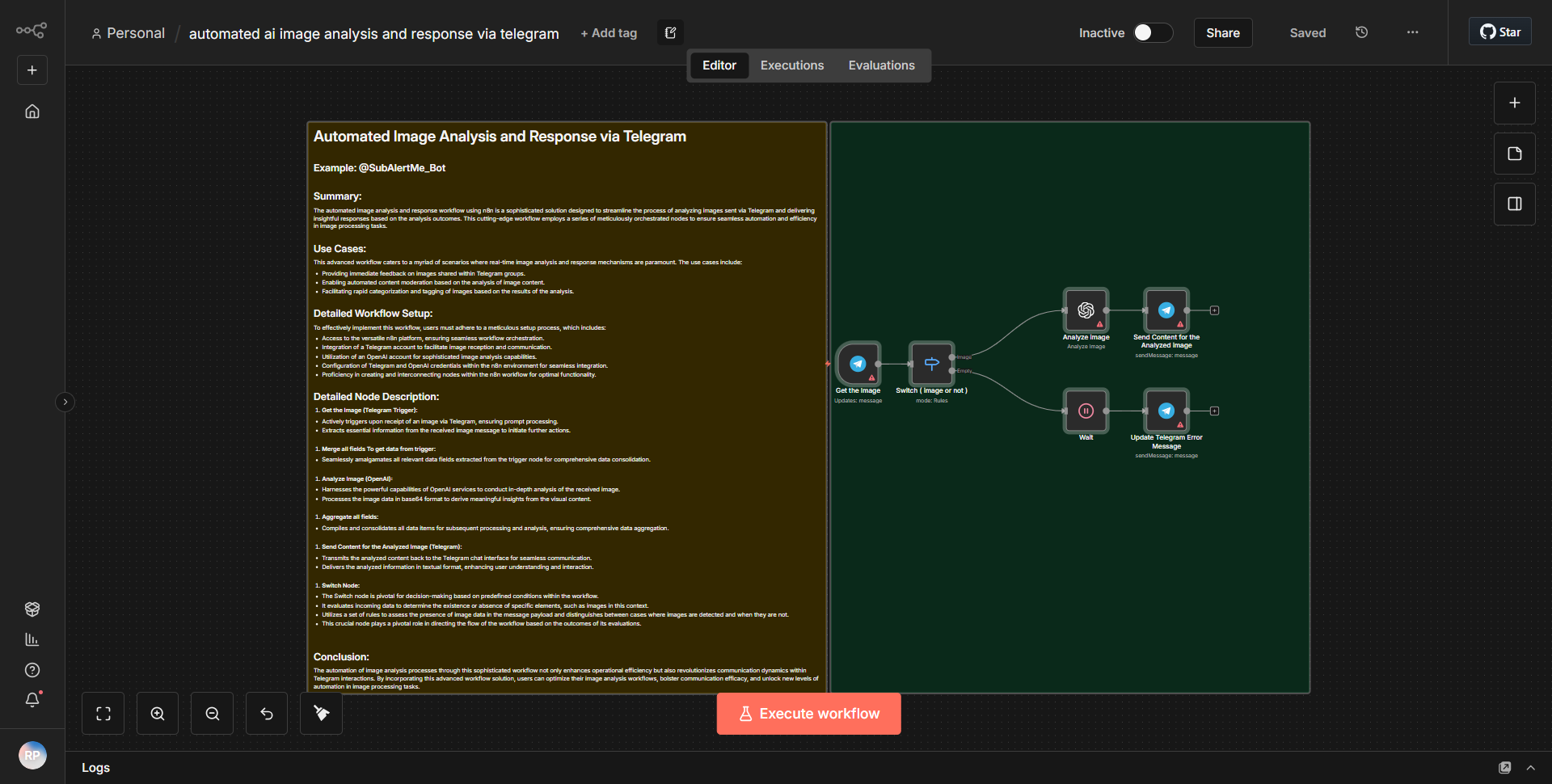Click the 'Summary:' heading in note
The width and height of the screenshot is (1552, 784).
coord(337,196)
